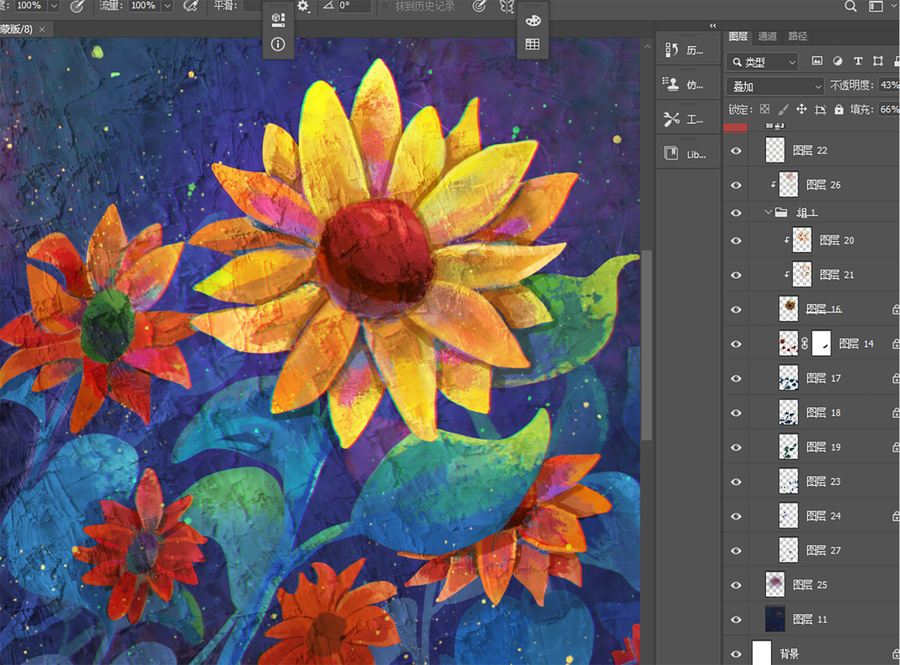Open the search magnifier icon
The width and height of the screenshot is (900, 665).
click(851, 6)
